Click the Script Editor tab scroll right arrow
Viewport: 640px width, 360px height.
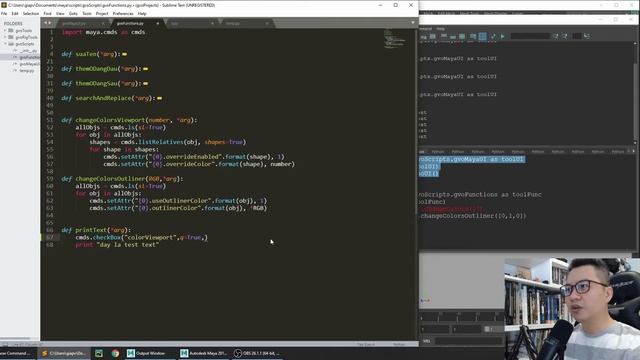click(633, 151)
